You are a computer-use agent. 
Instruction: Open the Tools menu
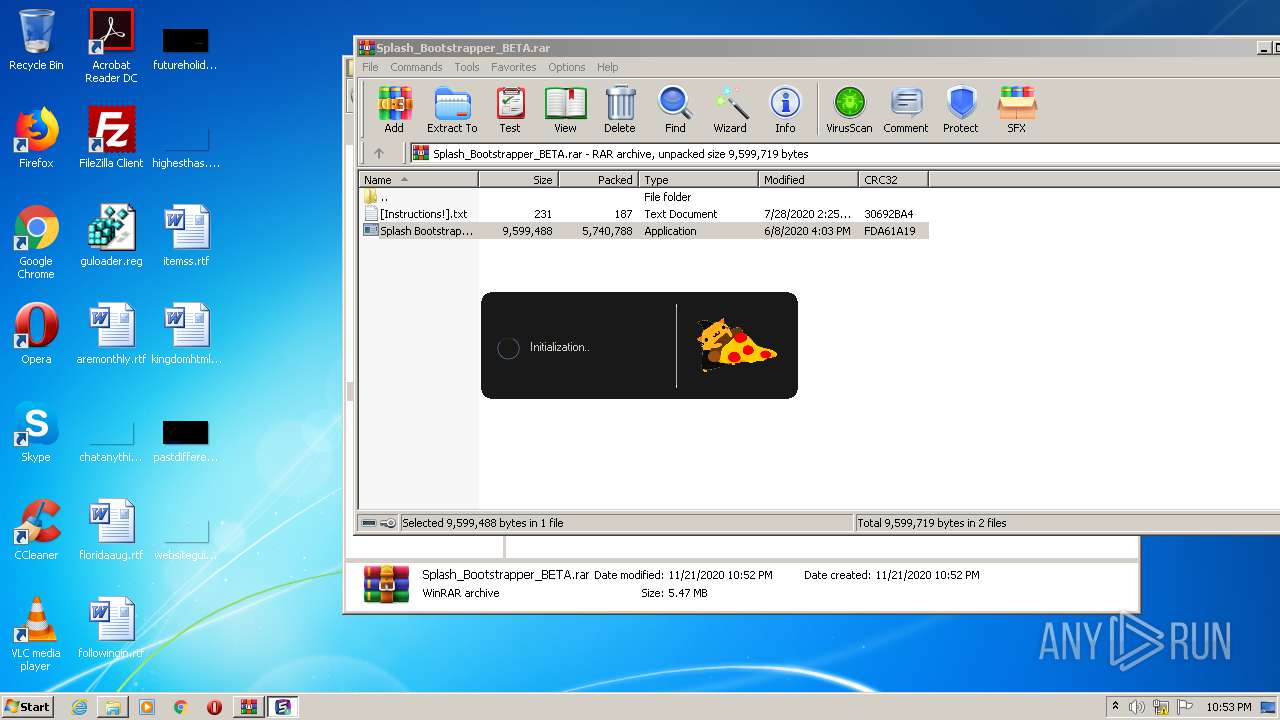point(467,67)
